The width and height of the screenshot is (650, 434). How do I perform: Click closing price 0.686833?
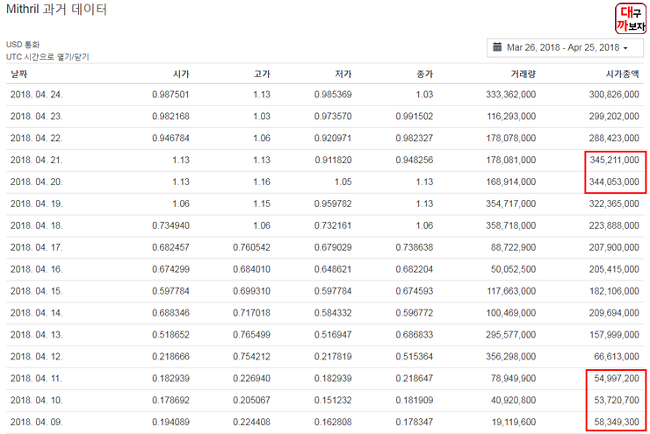coord(414,335)
